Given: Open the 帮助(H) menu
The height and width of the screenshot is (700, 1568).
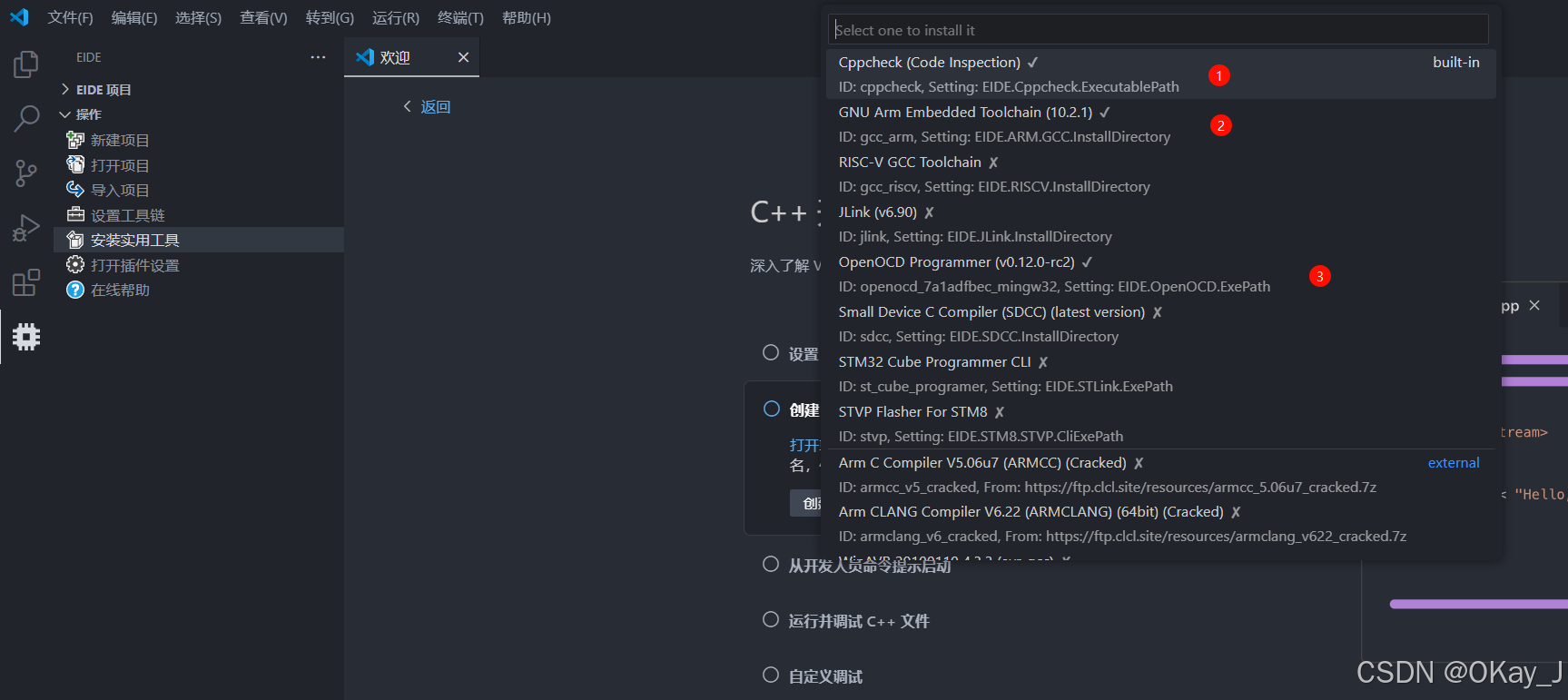Looking at the screenshot, I should [x=527, y=18].
